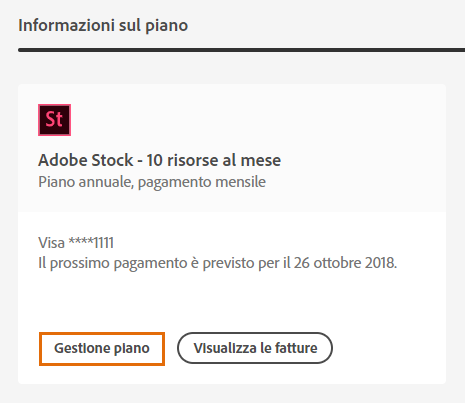Image resolution: width=465 pixels, height=403 pixels.
Task: Click the words Adobe Stock in the title
Action: (x=86, y=160)
